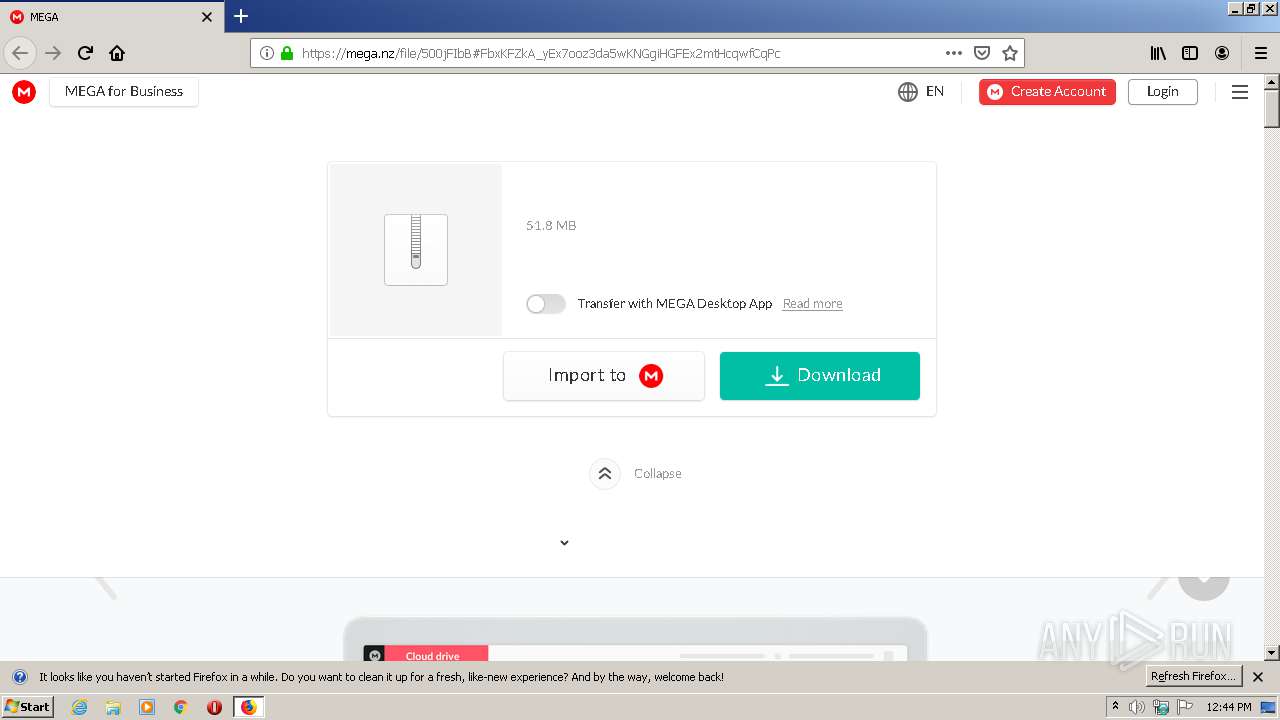Open Firefox application menu

click(1261, 53)
